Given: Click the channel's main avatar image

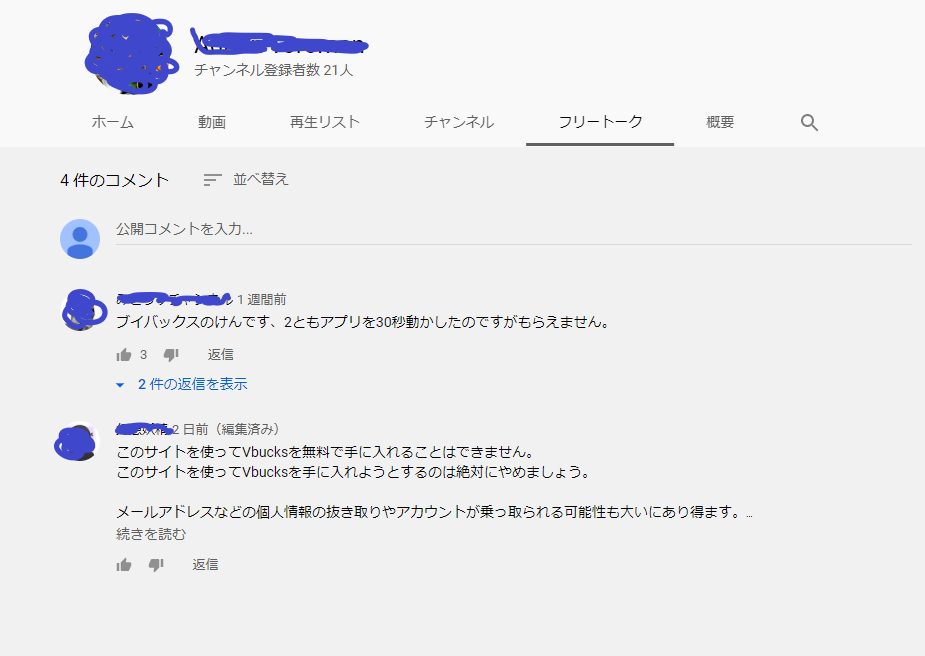Looking at the screenshot, I should pos(131,54).
